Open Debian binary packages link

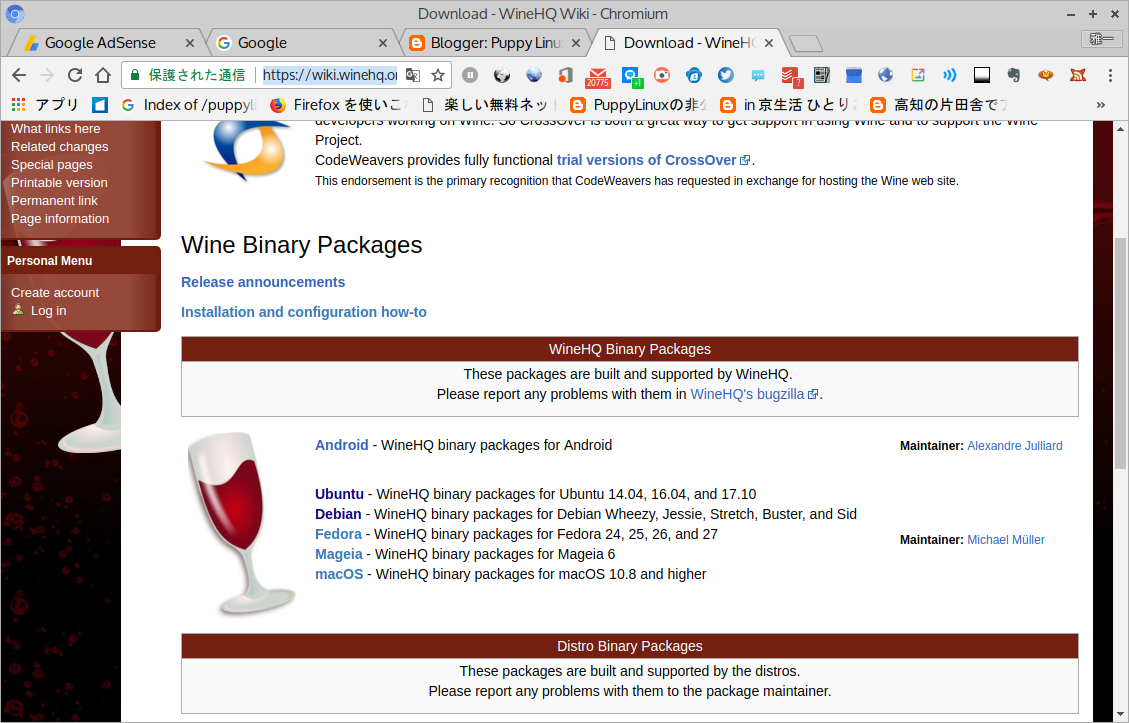point(338,514)
